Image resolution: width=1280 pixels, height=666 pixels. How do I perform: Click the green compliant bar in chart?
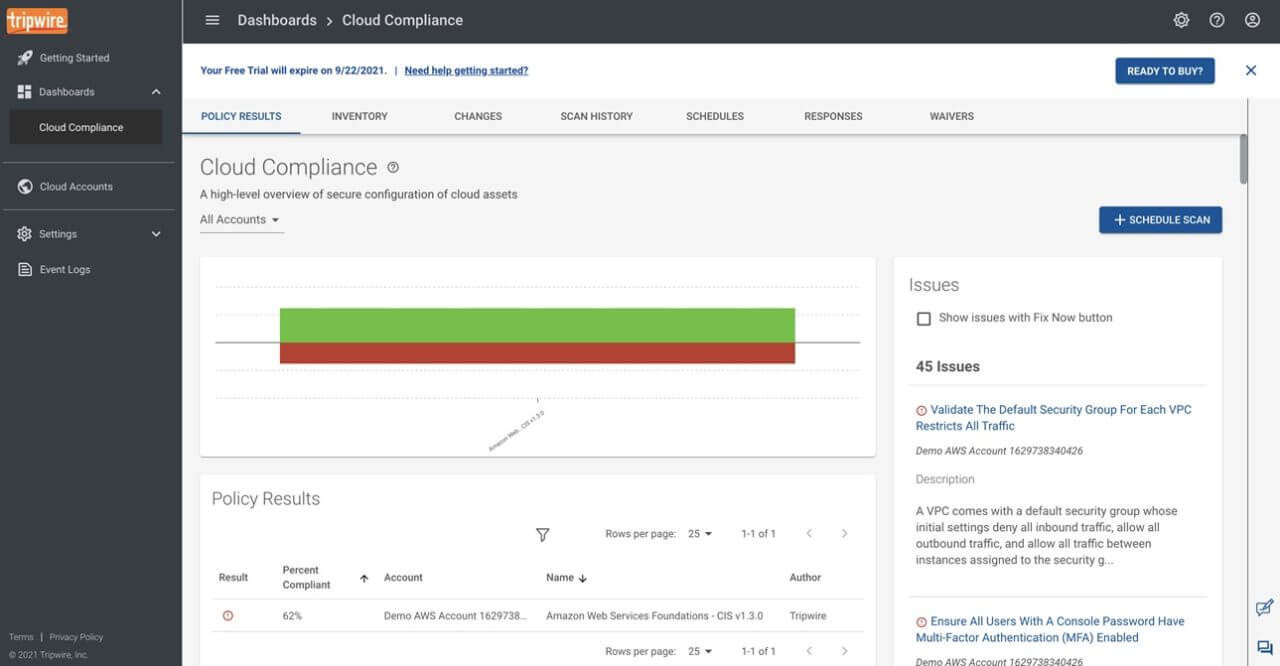[537, 325]
